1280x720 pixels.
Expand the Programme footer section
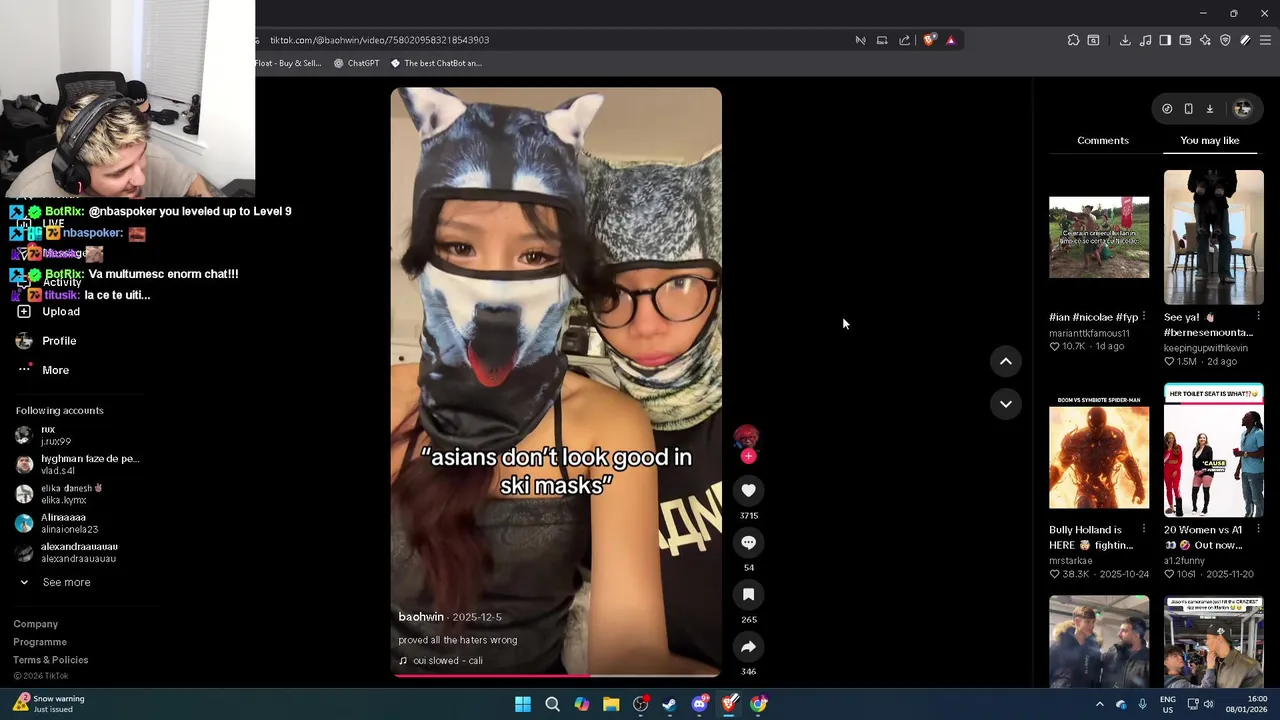(x=40, y=642)
